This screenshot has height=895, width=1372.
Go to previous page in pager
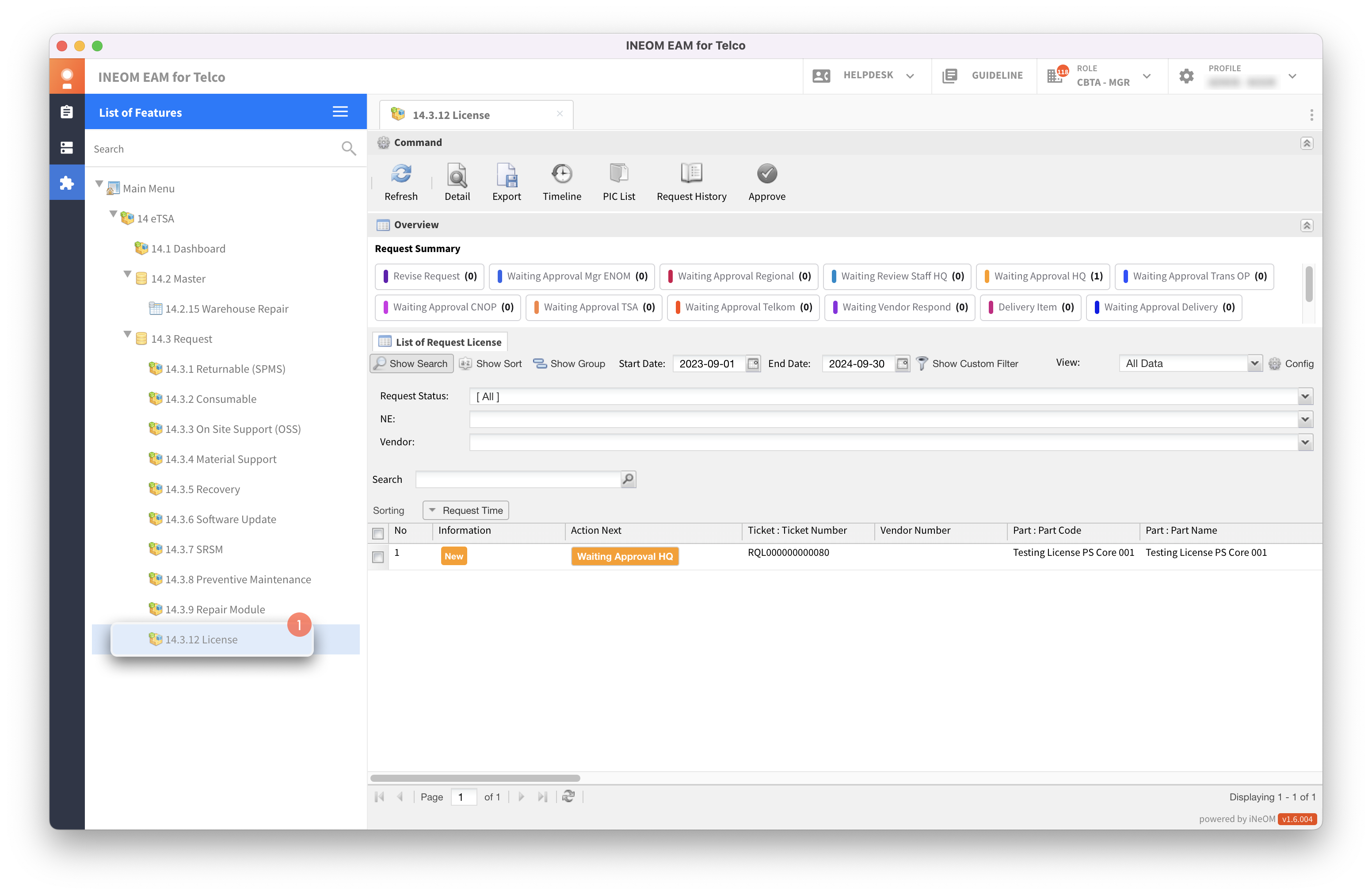[400, 797]
